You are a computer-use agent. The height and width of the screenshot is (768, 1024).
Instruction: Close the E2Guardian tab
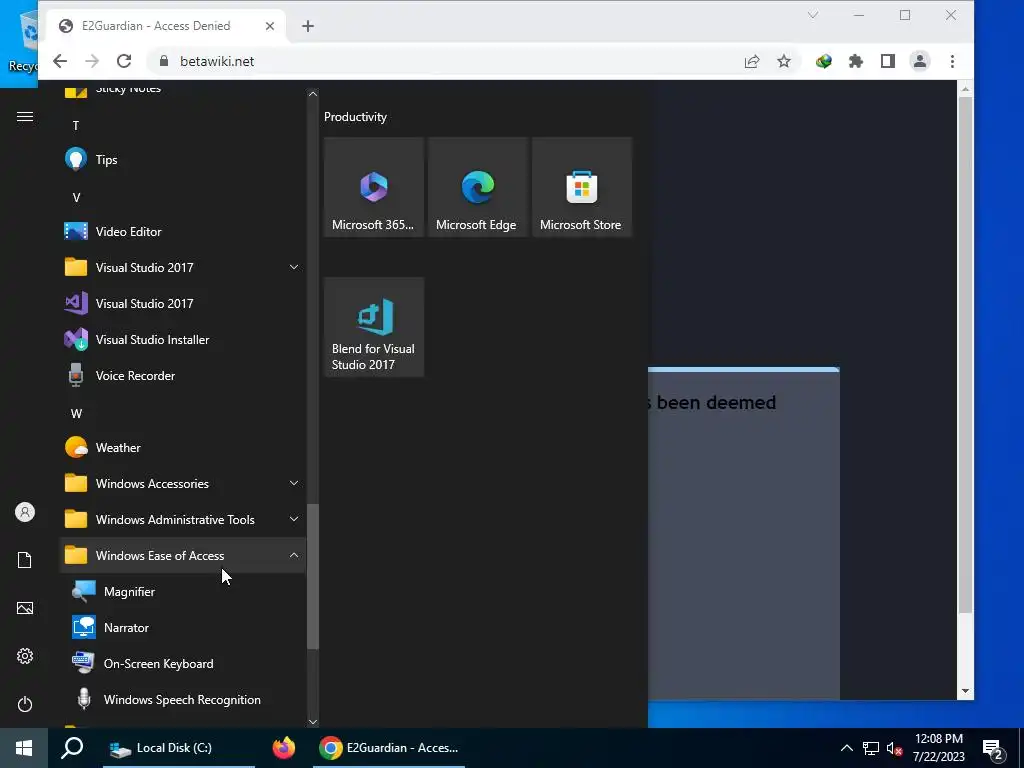[270, 26]
